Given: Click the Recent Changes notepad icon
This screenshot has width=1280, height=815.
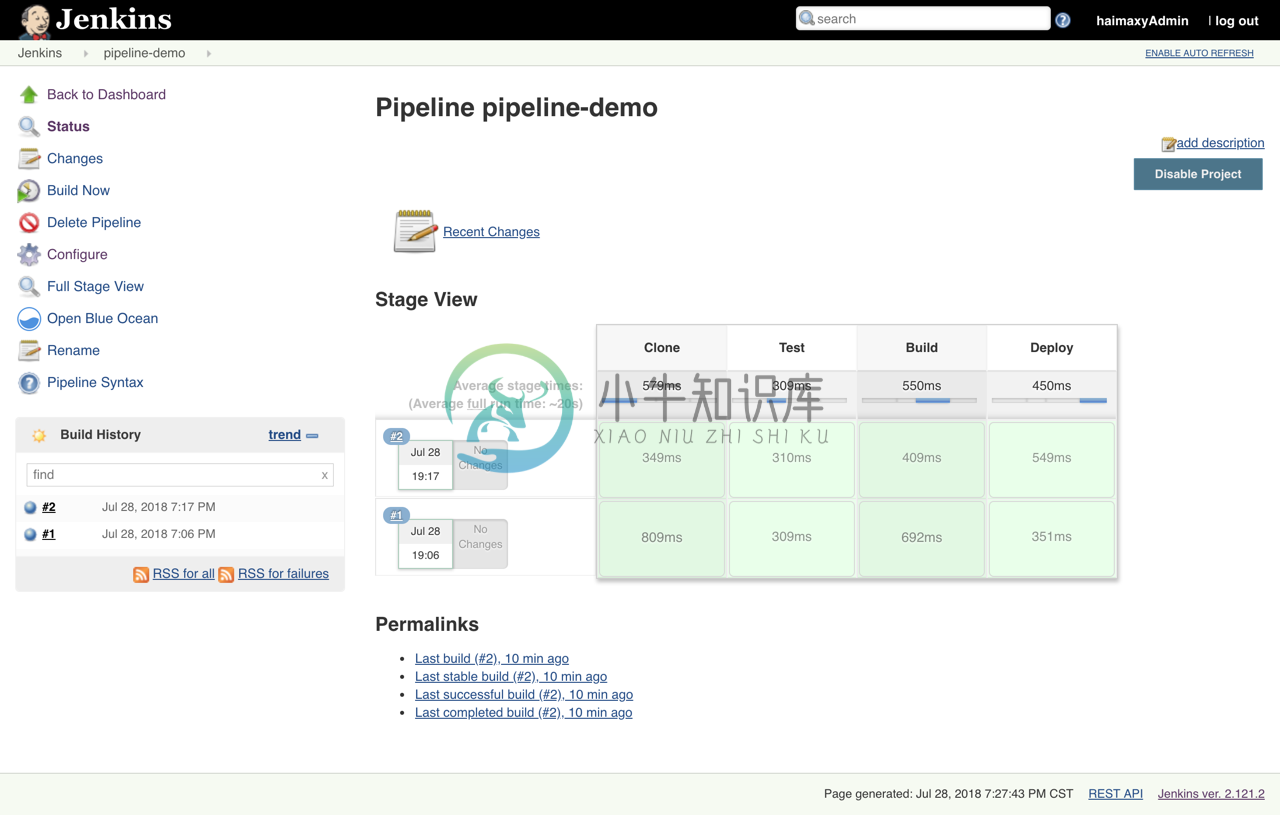Looking at the screenshot, I should [415, 231].
